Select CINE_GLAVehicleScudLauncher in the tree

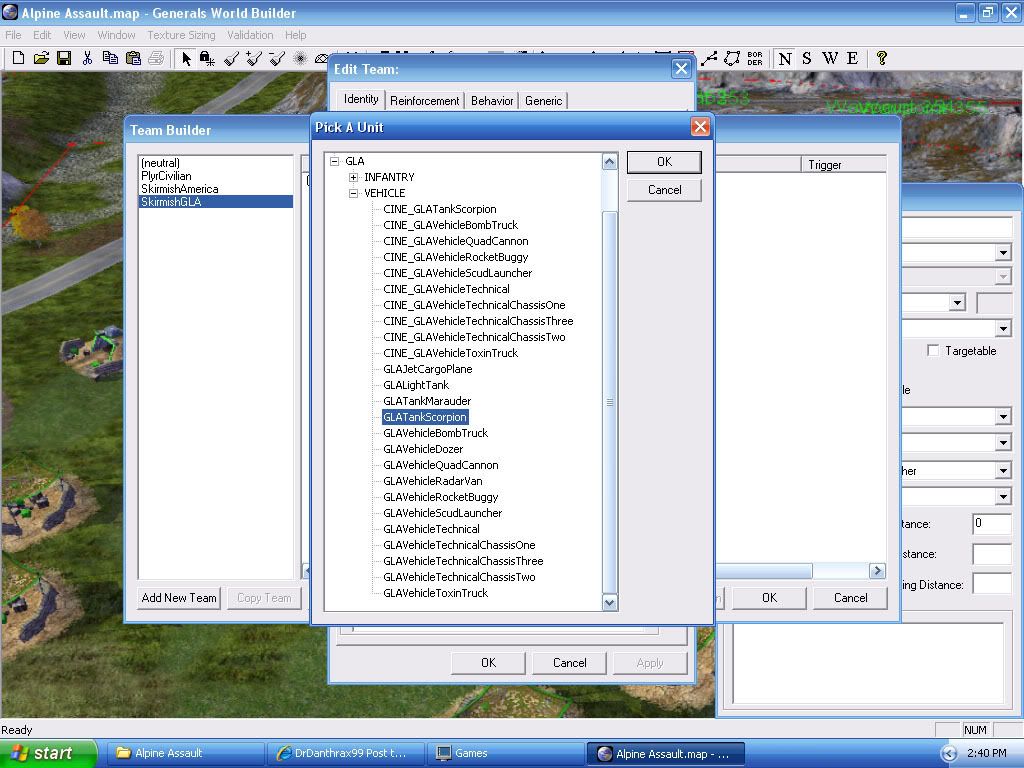coord(458,273)
